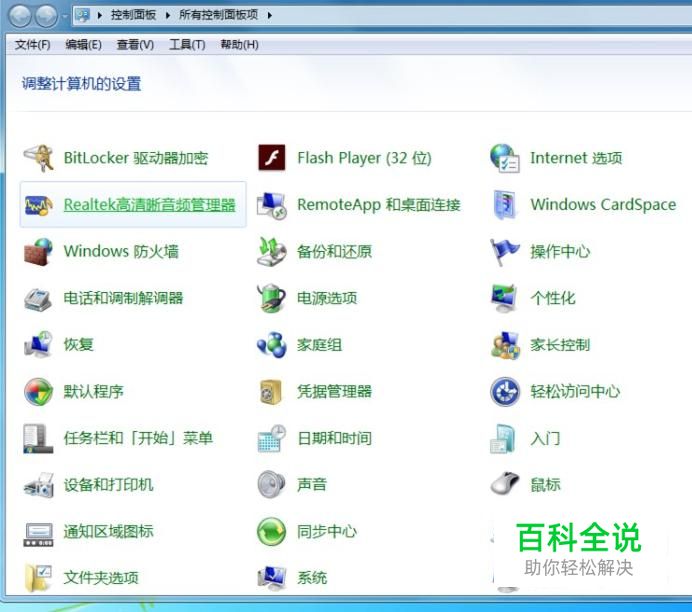Click the 设备和打印机 icon
This screenshot has height=612, width=692.
click(x=38, y=485)
